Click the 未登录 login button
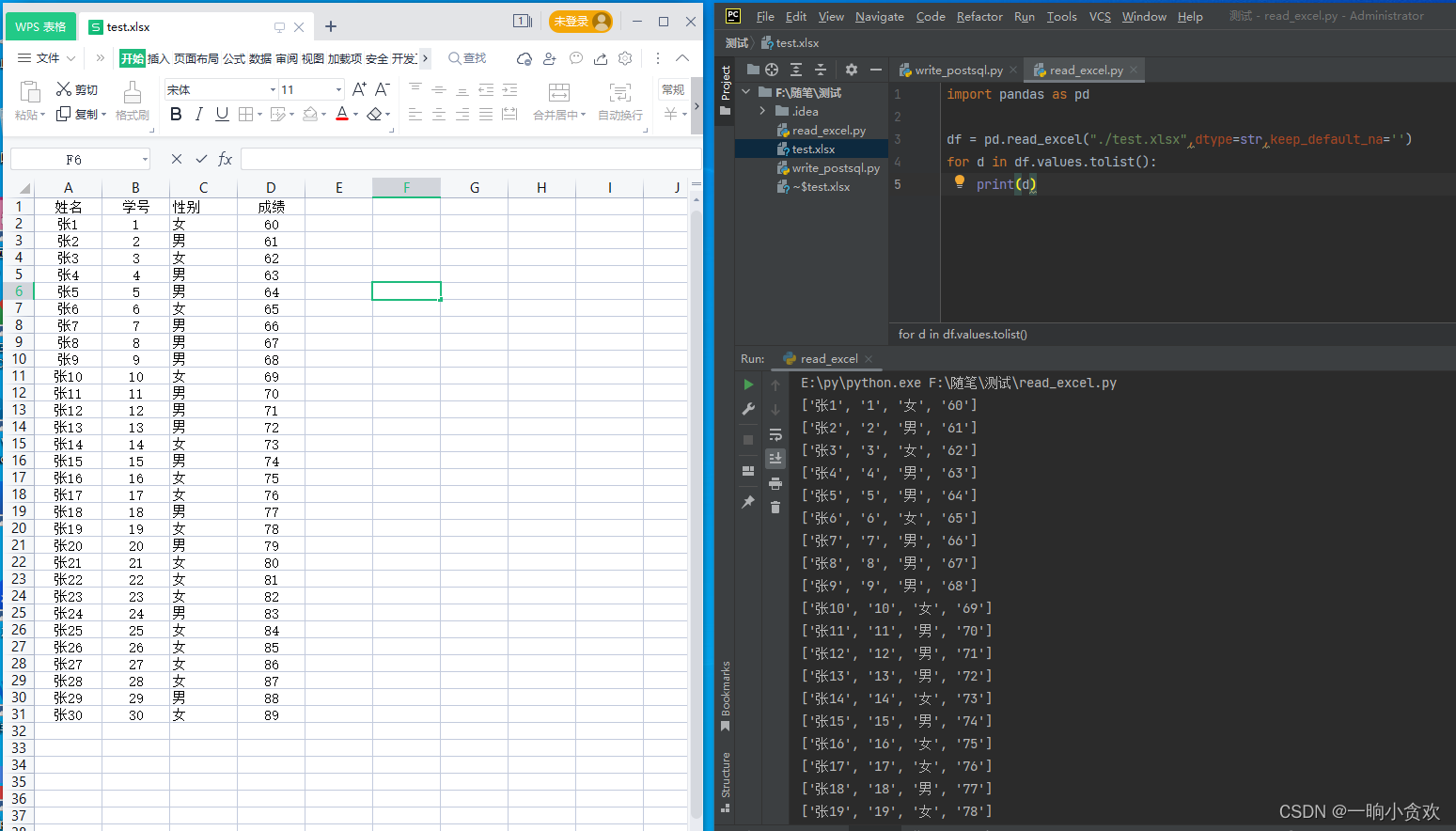This screenshot has height=831, width=1456. [x=580, y=21]
